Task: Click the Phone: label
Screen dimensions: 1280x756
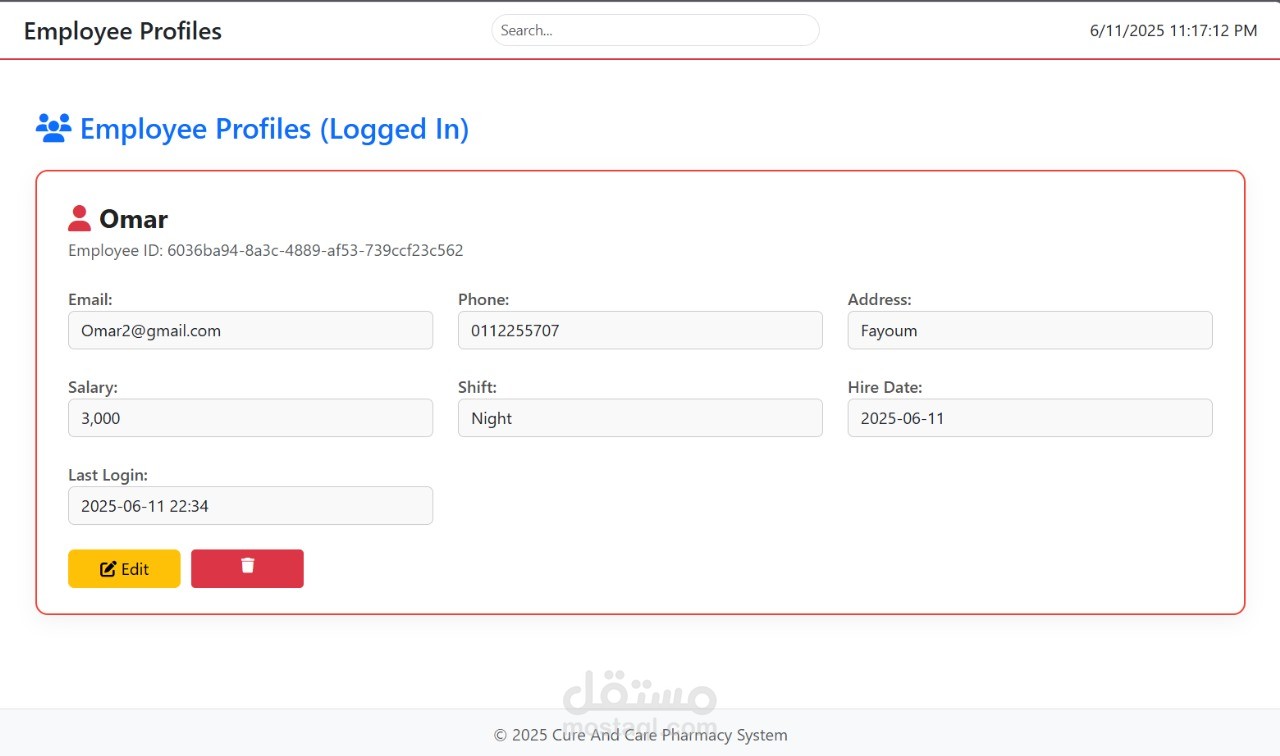Action: (x=484, y=299)
